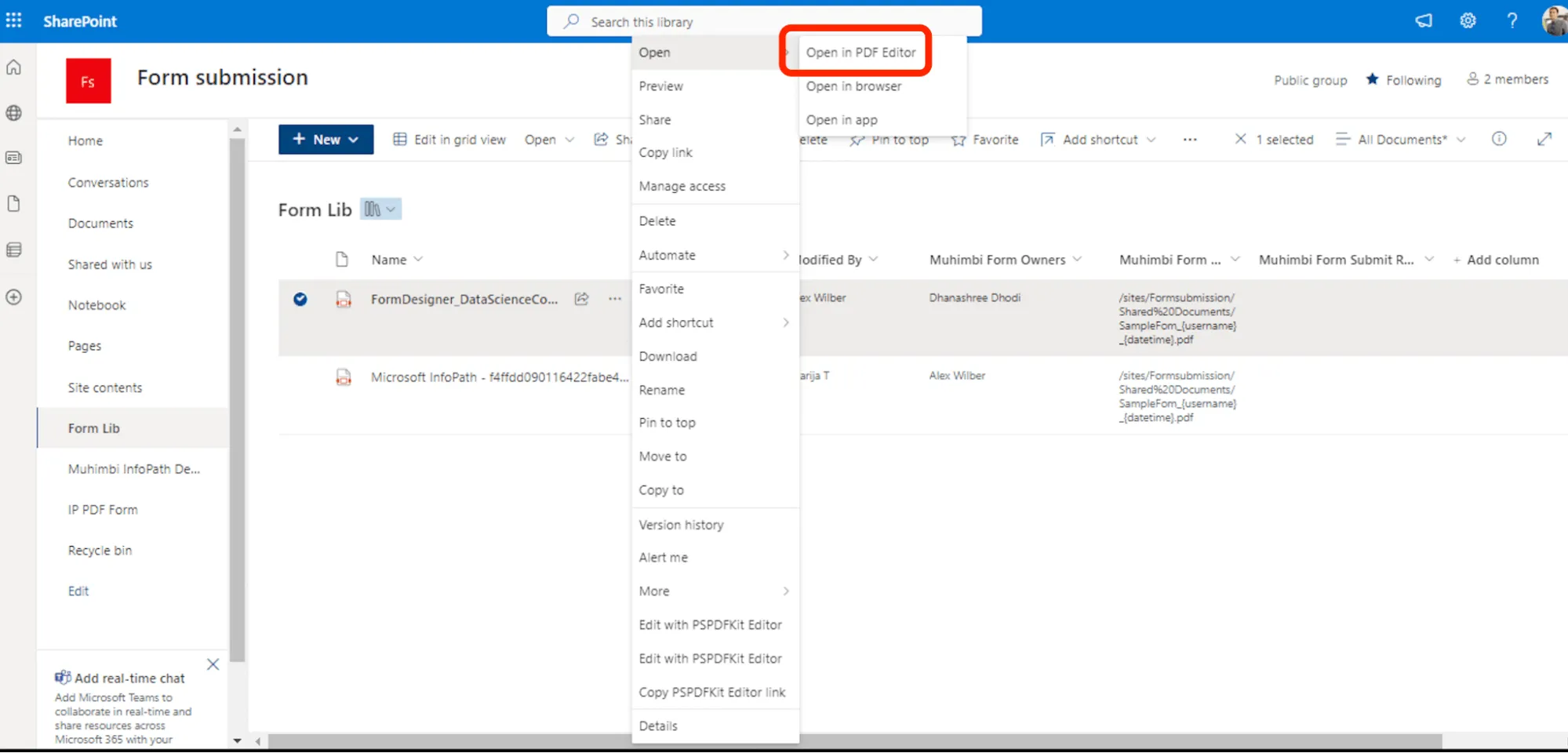Open the 2 members panel

[1507, 79]
